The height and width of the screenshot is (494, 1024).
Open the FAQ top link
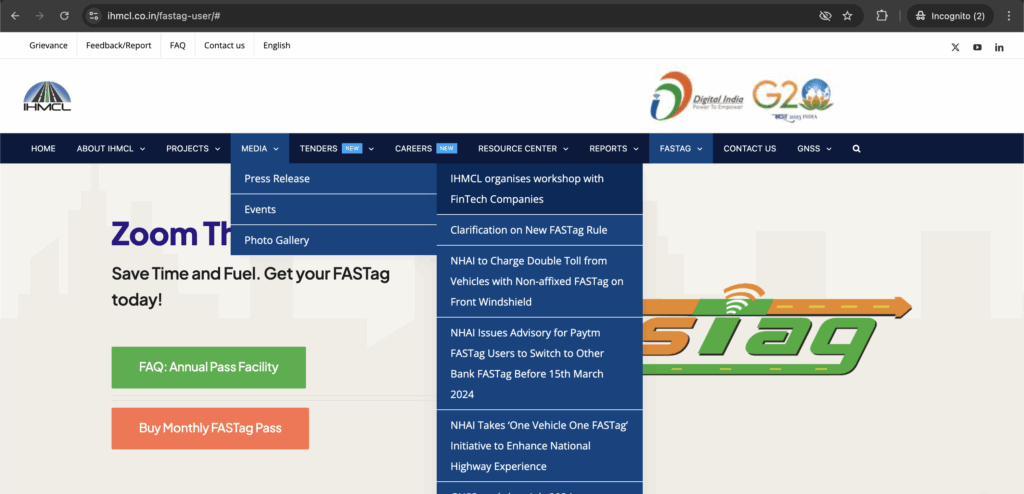click(178, 46)
